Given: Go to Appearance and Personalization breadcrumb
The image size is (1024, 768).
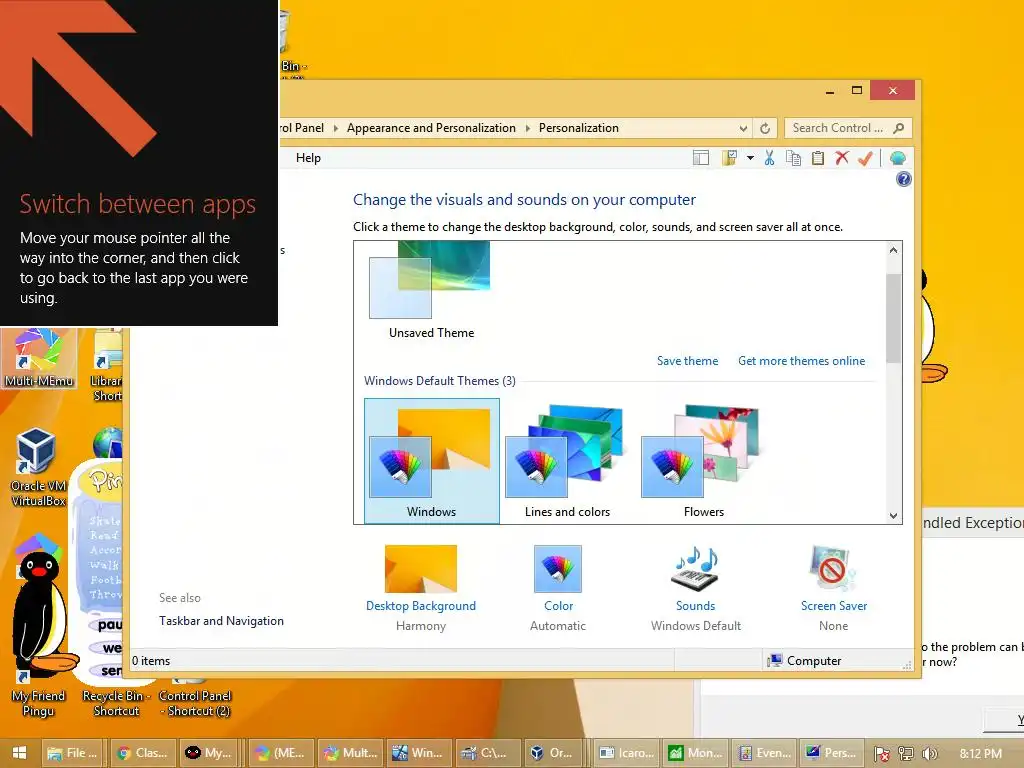Looking at the screenshot, I should (431, 128).
